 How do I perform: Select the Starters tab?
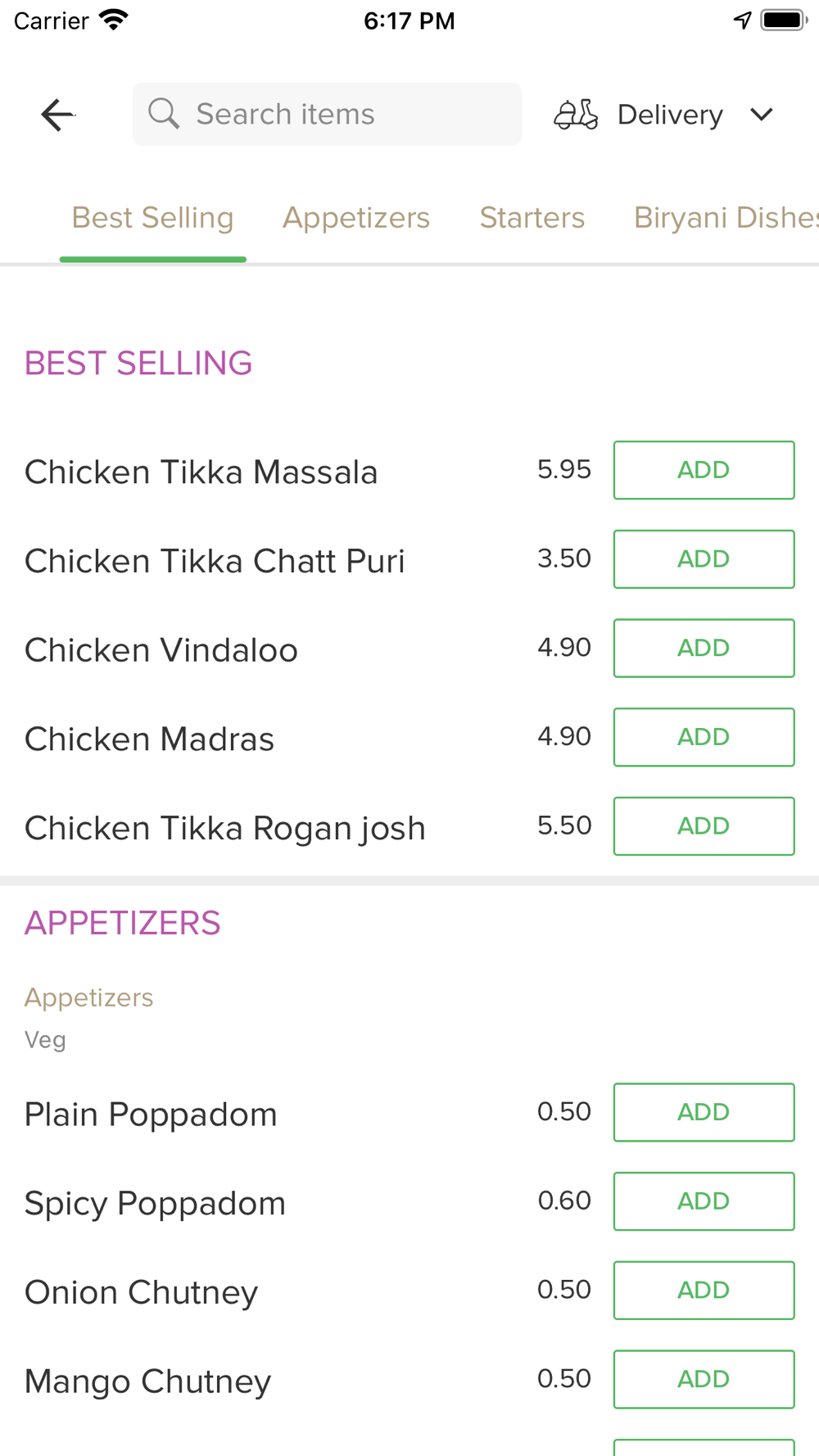pyautogui.click(x=532, y=218)
